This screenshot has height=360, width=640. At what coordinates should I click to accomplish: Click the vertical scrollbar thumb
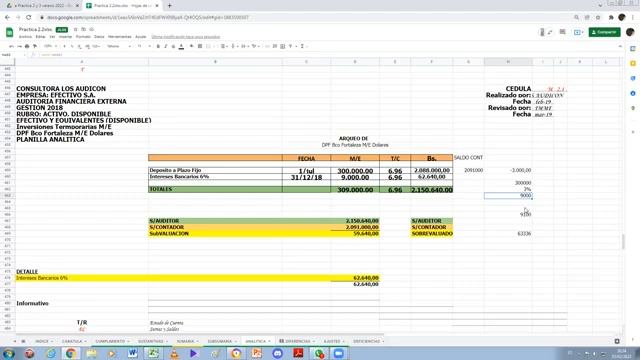[623, 242]
